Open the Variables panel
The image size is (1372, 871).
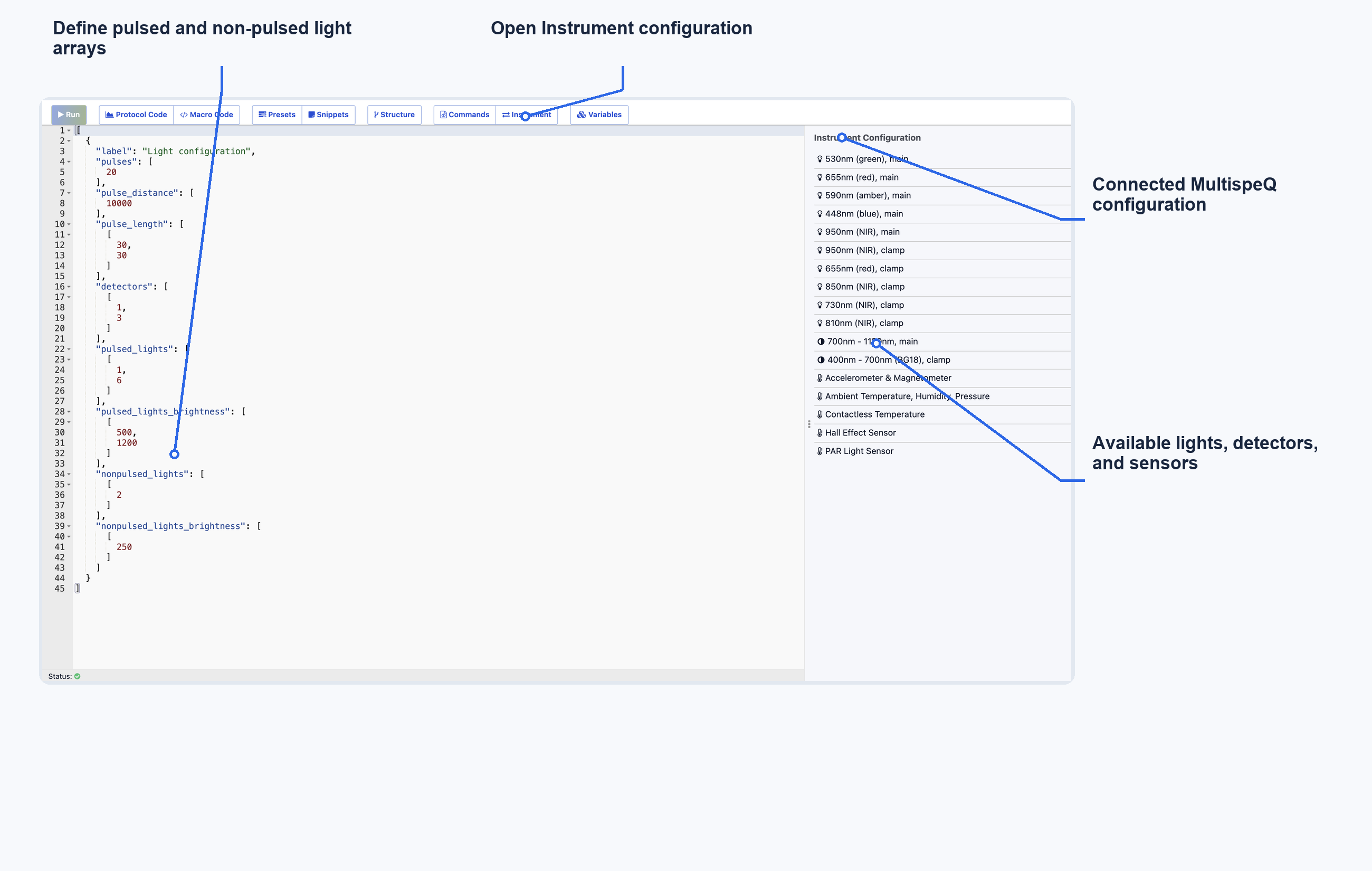pos(599,115)
